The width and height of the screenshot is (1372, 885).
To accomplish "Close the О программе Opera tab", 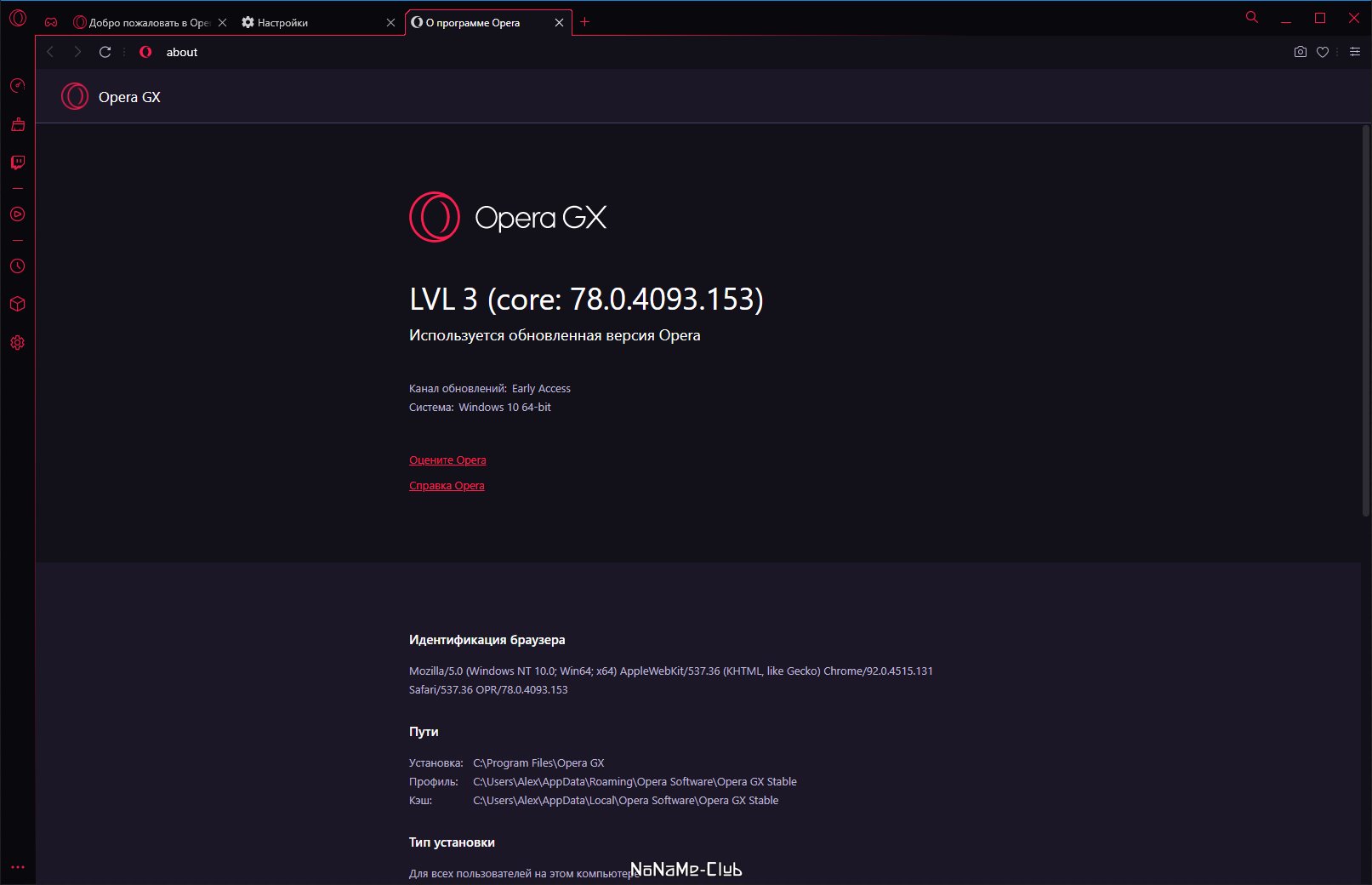I will coord(559,23).
